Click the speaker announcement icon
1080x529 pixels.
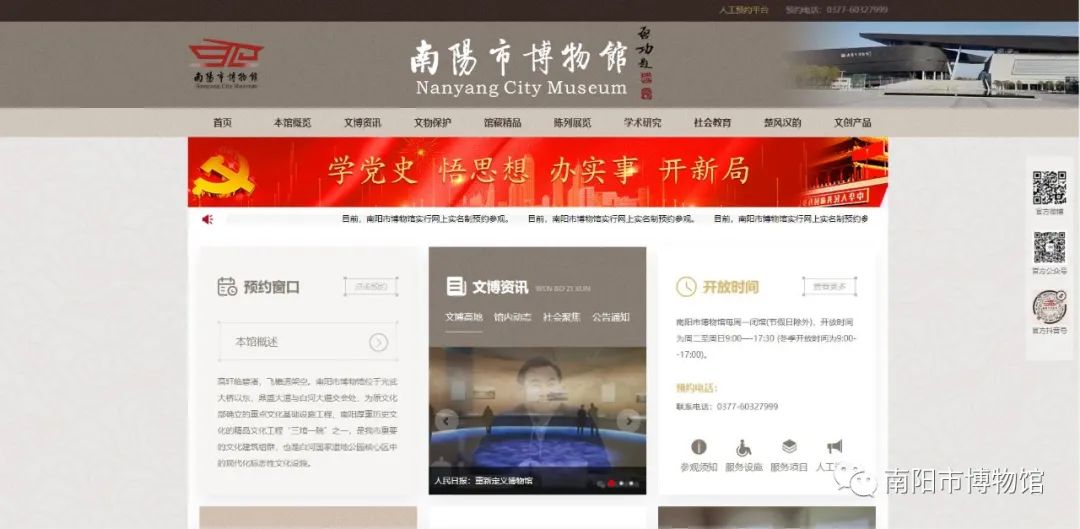[x=207, y=219]
